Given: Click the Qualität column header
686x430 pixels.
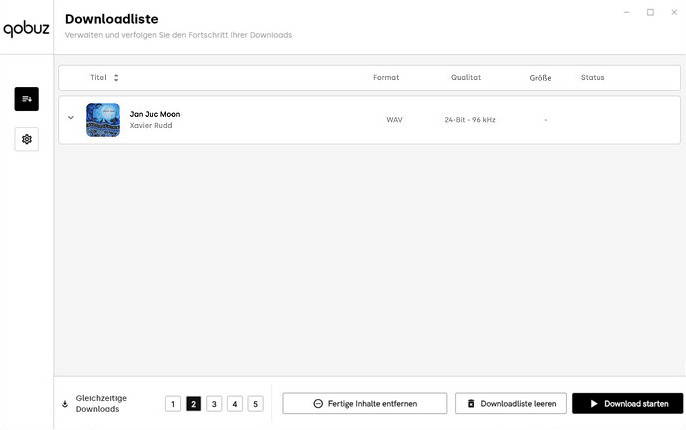Looking at the screenshot, I should (466, 77).
